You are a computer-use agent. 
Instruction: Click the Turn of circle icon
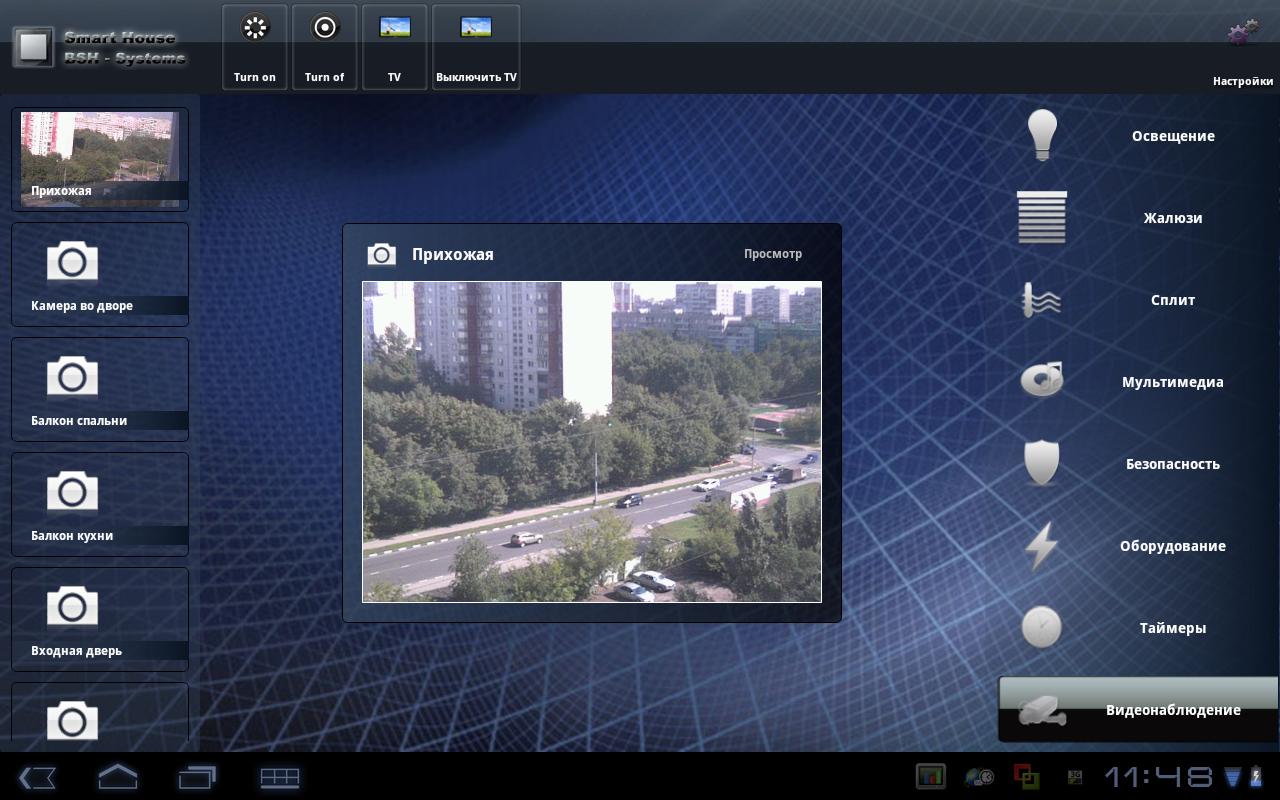[x=325, y=27]
